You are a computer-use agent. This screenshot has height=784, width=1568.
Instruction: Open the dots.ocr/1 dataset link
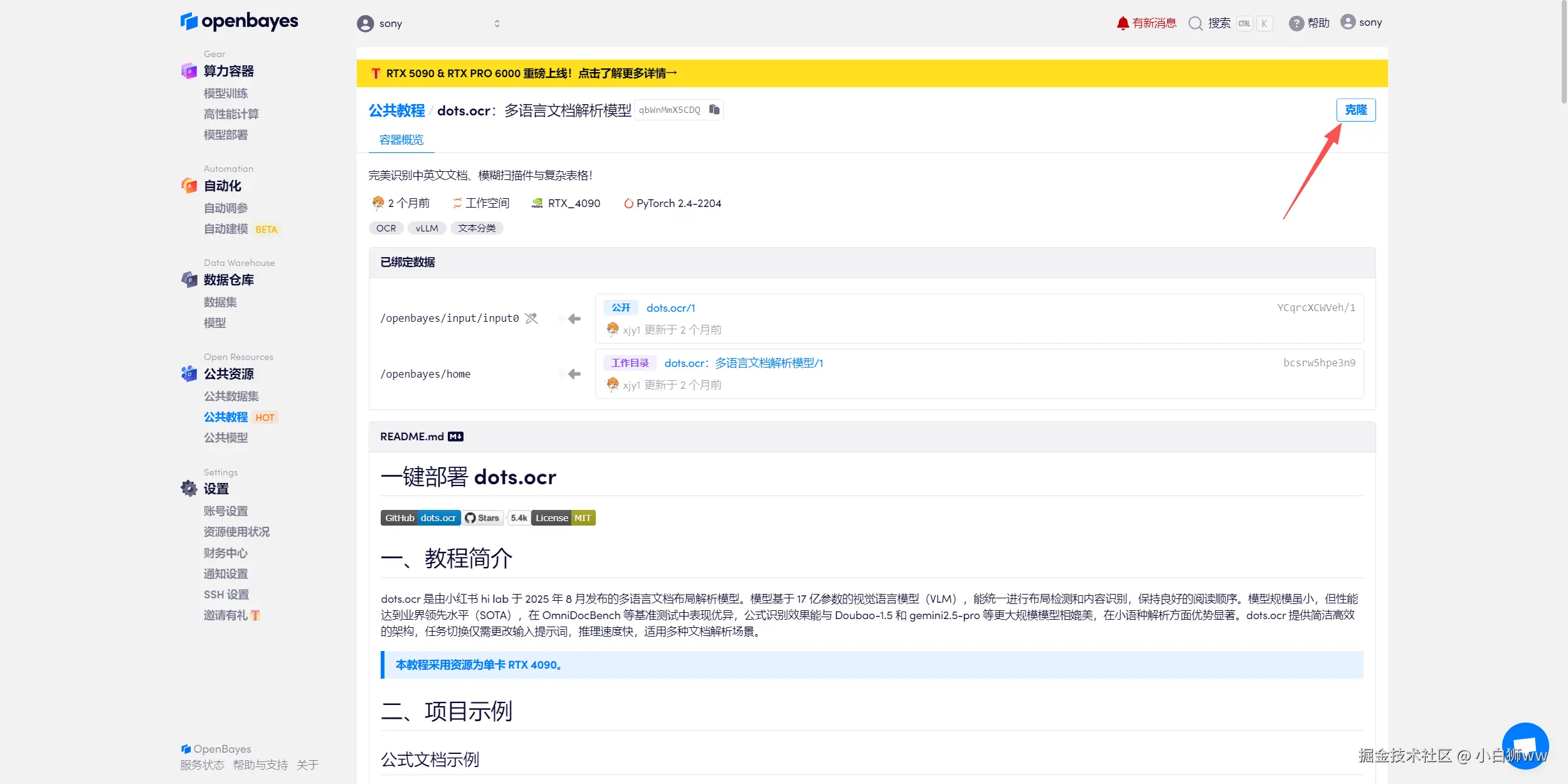670,308
